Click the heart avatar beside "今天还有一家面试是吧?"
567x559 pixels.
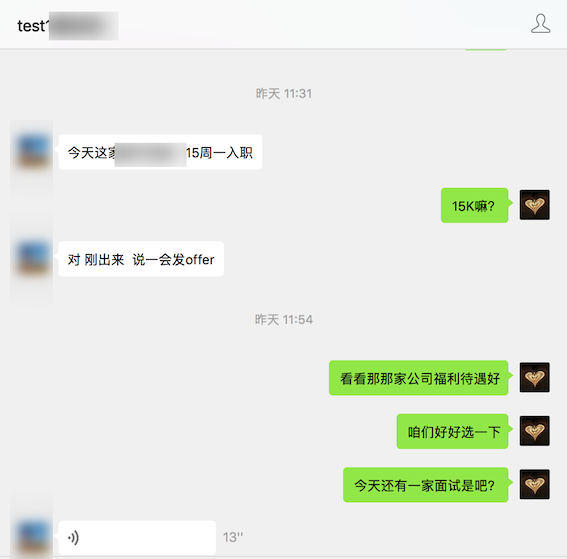pyautogui.click(x=534, y=484)
